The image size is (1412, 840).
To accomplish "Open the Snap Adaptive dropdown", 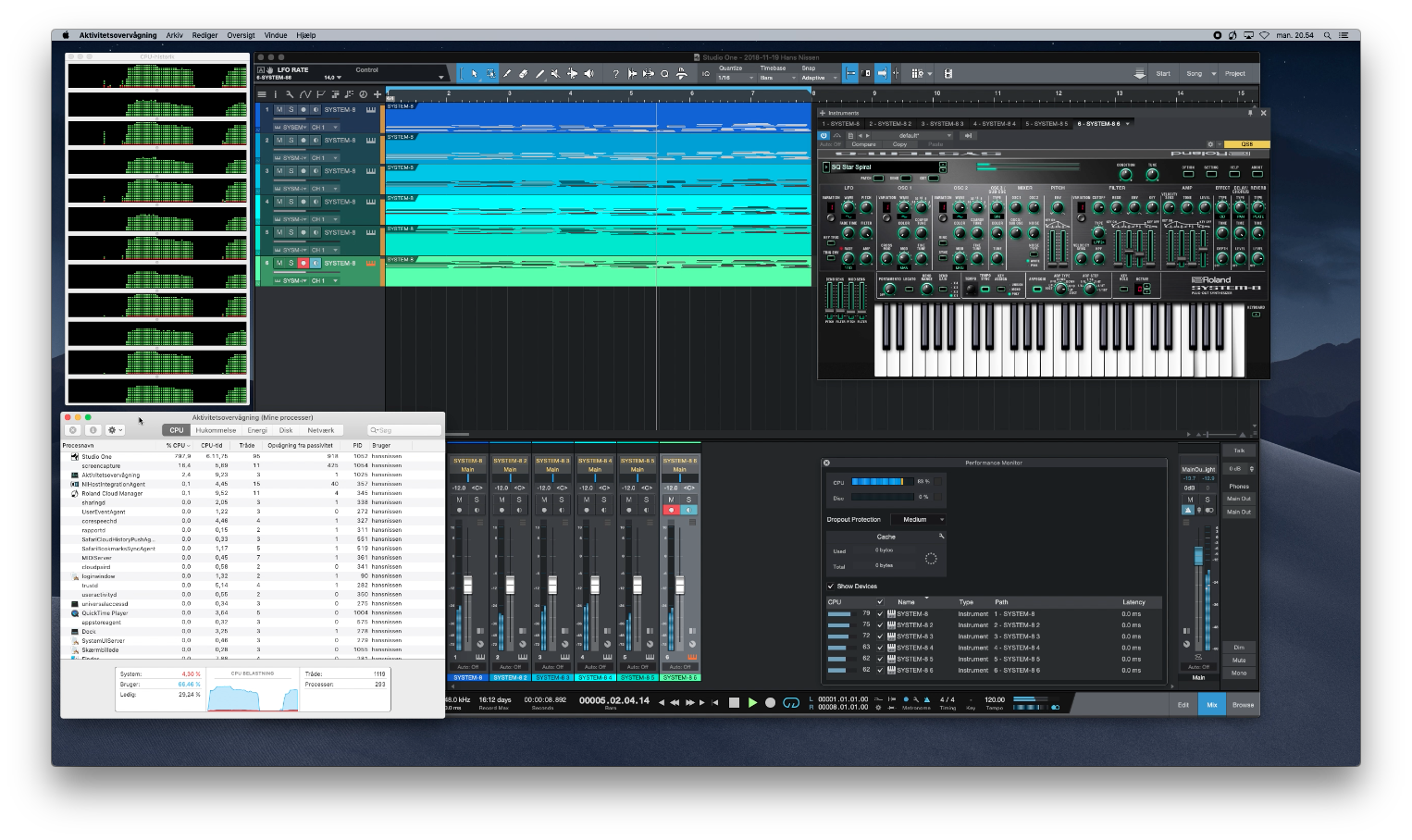I will [818, 78].
